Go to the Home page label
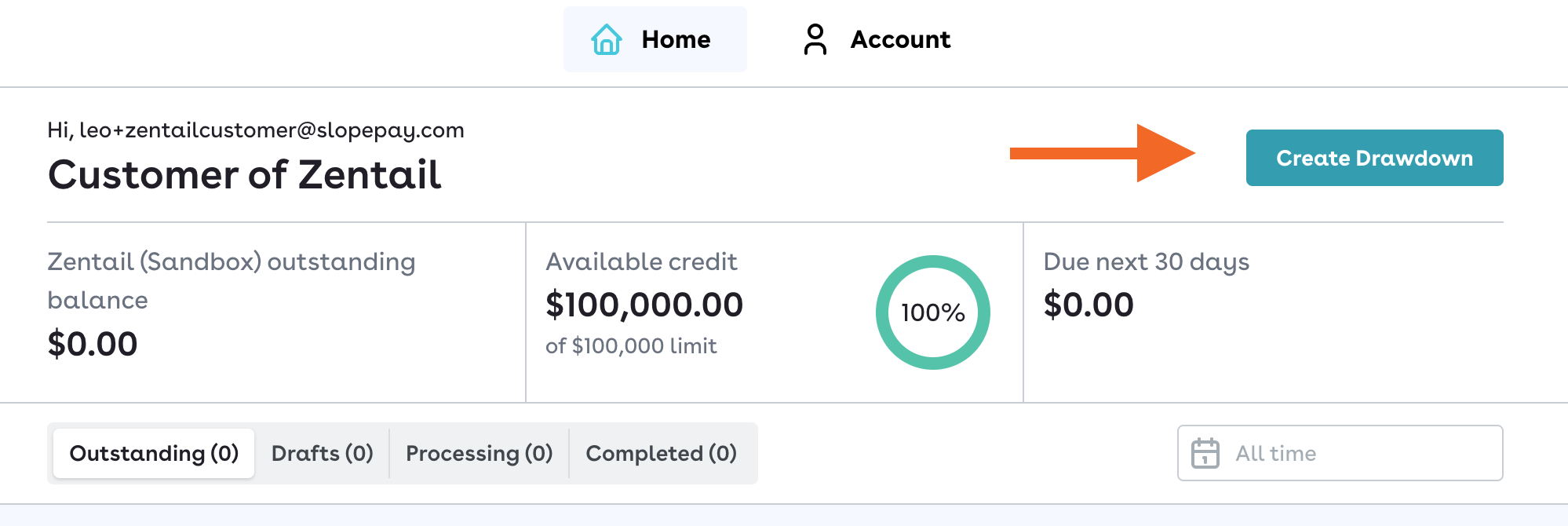Image resolution: width=1568 pixels, height=526 pixels. (676, 39)
